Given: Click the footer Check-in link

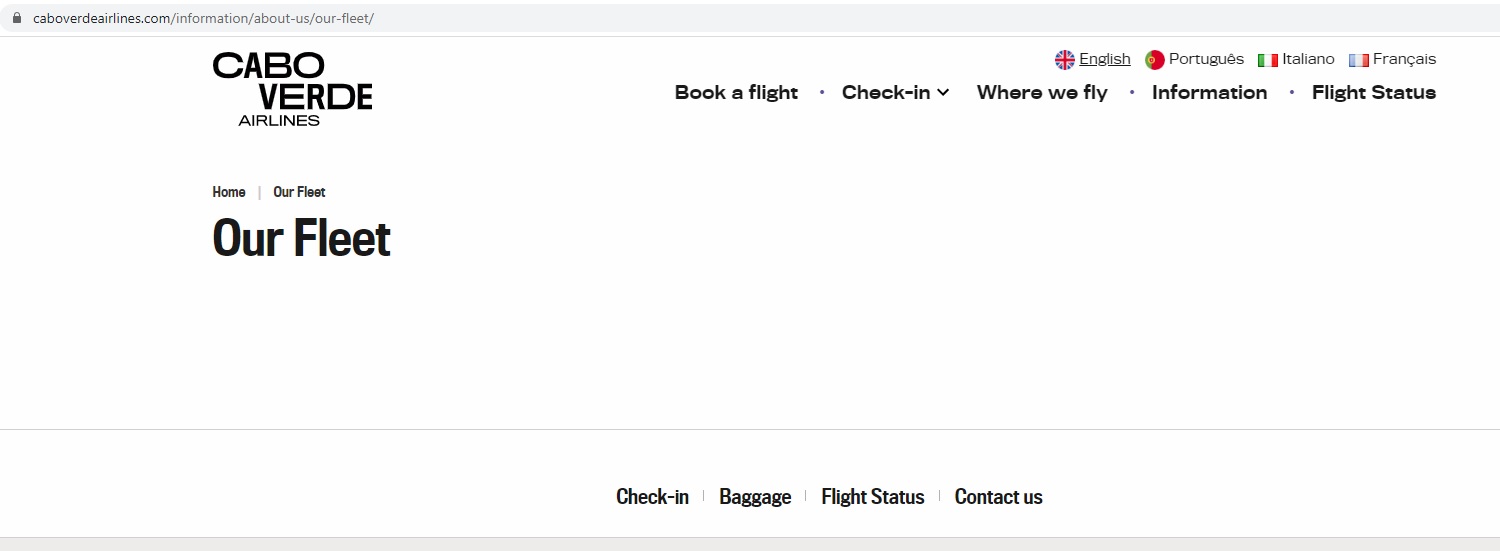Looking at the screenshot, I should tap(652, 497).
